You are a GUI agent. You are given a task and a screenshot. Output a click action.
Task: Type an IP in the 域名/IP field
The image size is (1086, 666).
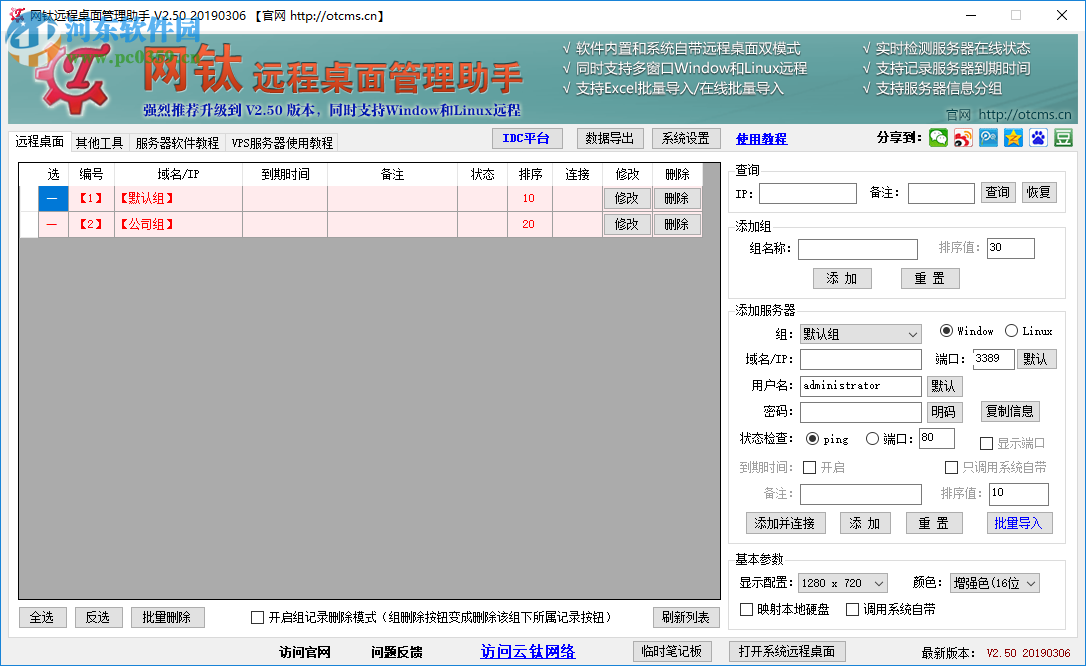coord(860,358)
